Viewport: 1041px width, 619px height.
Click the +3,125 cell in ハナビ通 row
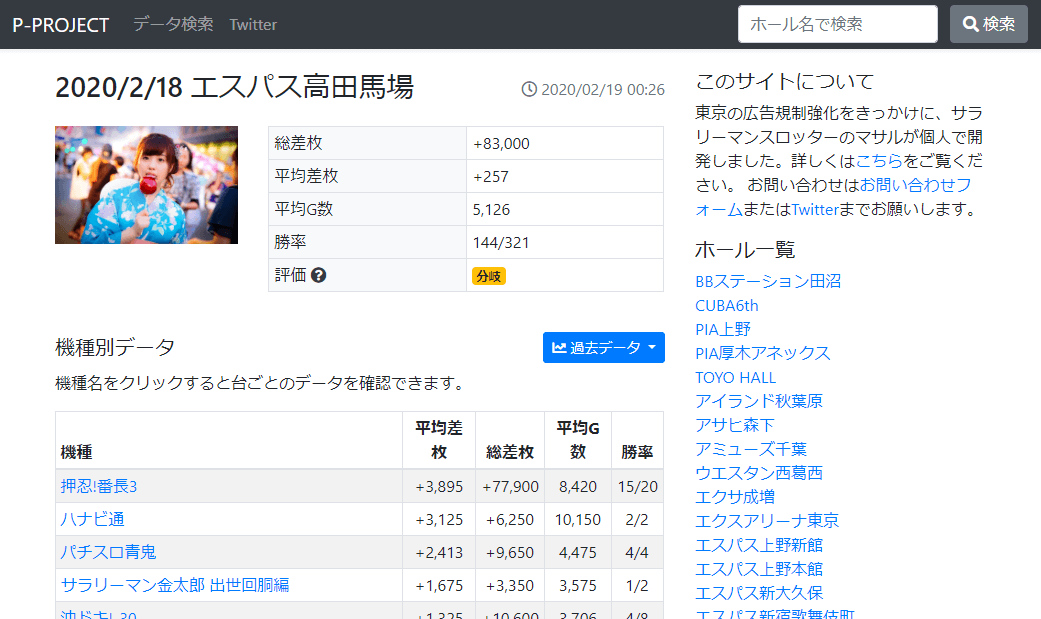coord(439,519)
